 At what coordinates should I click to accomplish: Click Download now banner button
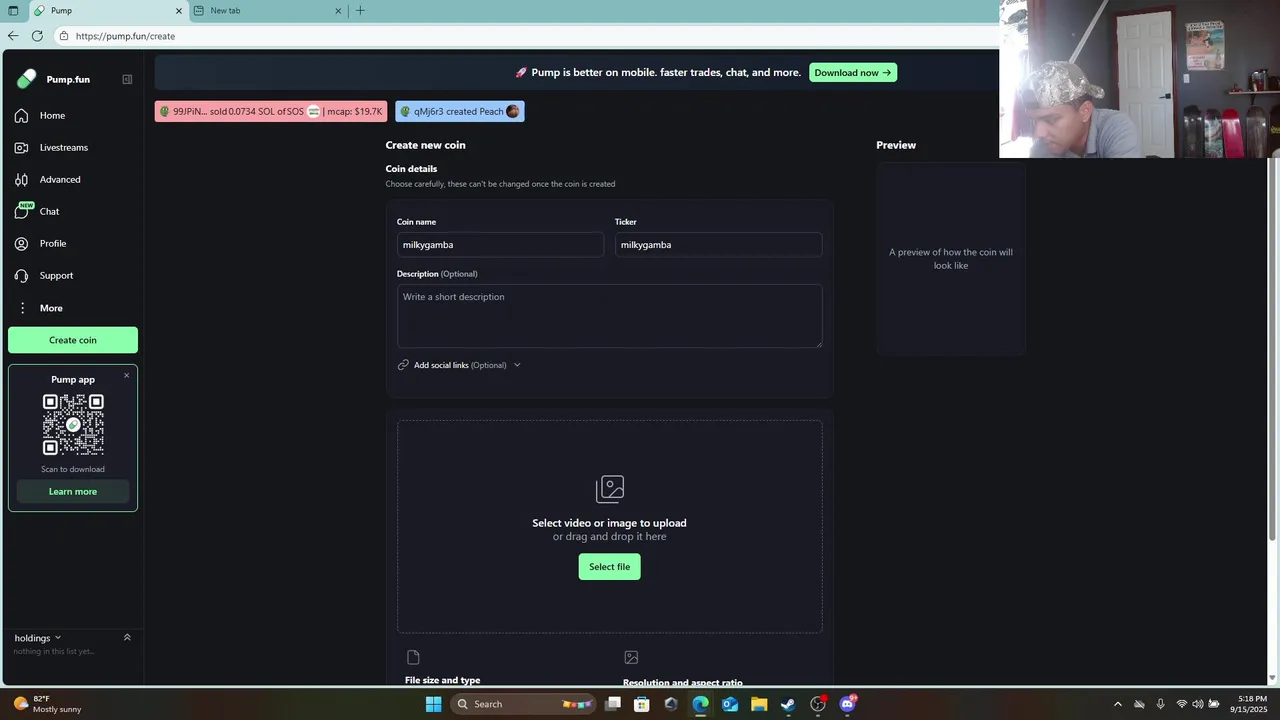pyautogui.click(x=853, y=72)
